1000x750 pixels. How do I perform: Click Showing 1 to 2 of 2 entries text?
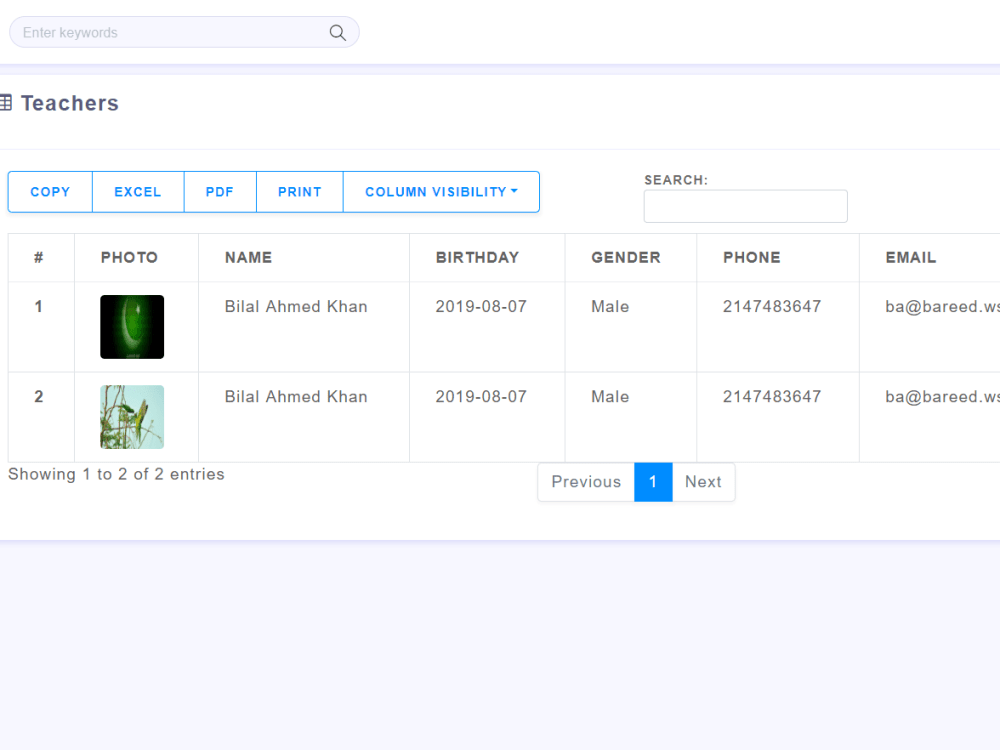pos(116,474)
